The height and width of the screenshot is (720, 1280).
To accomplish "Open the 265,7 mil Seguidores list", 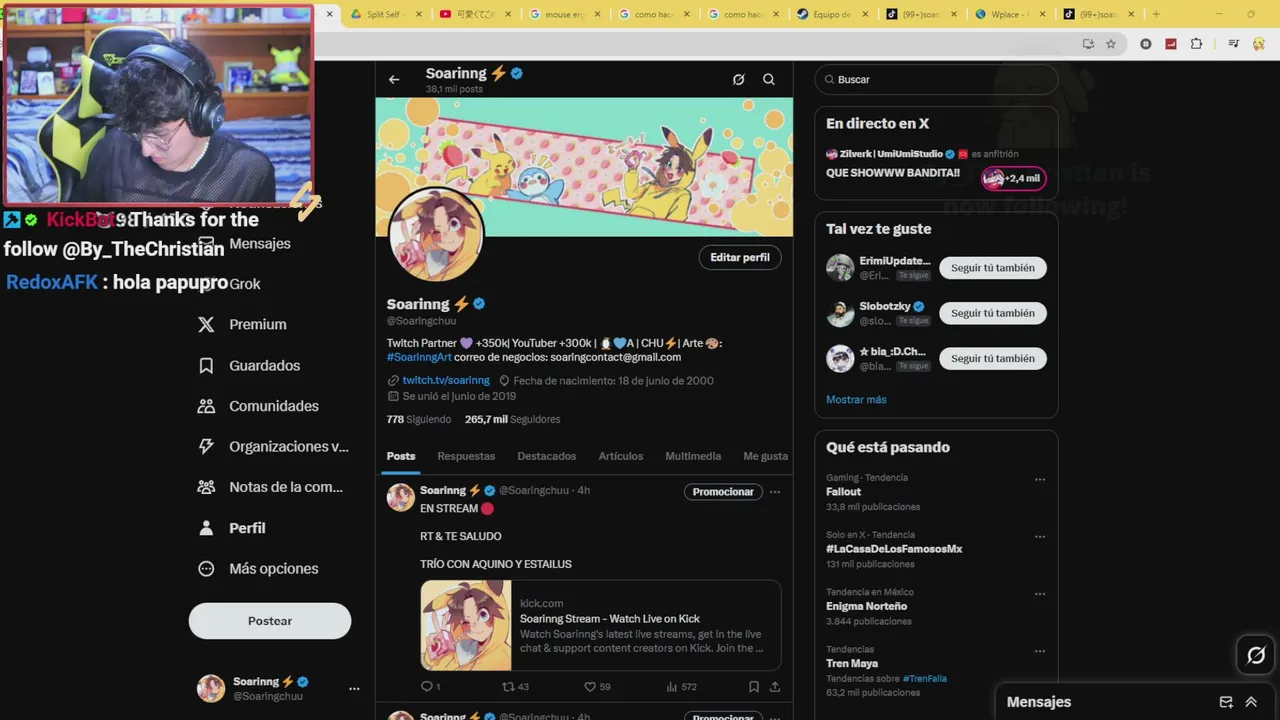I will (512, 420).
